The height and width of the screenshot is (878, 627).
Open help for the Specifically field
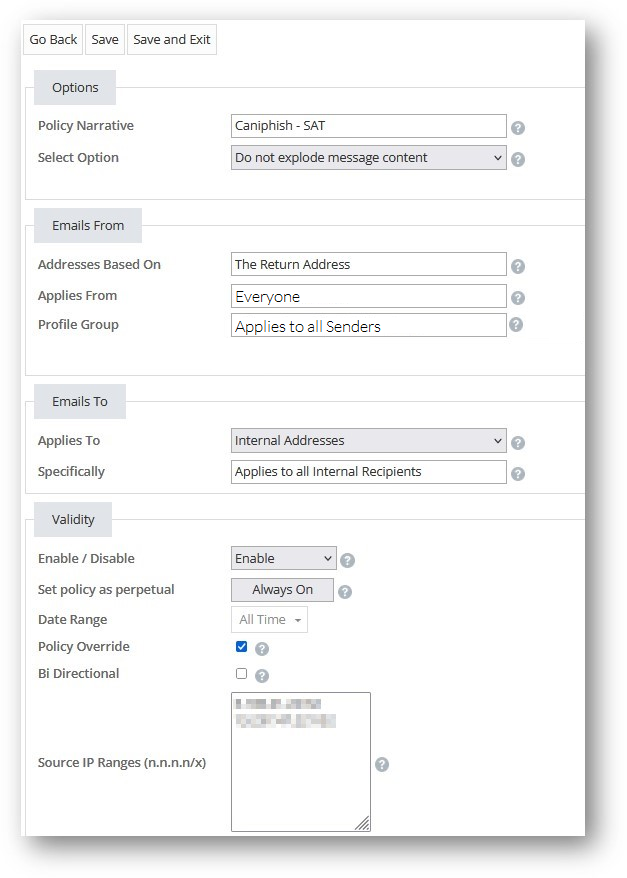coord(518,472)
